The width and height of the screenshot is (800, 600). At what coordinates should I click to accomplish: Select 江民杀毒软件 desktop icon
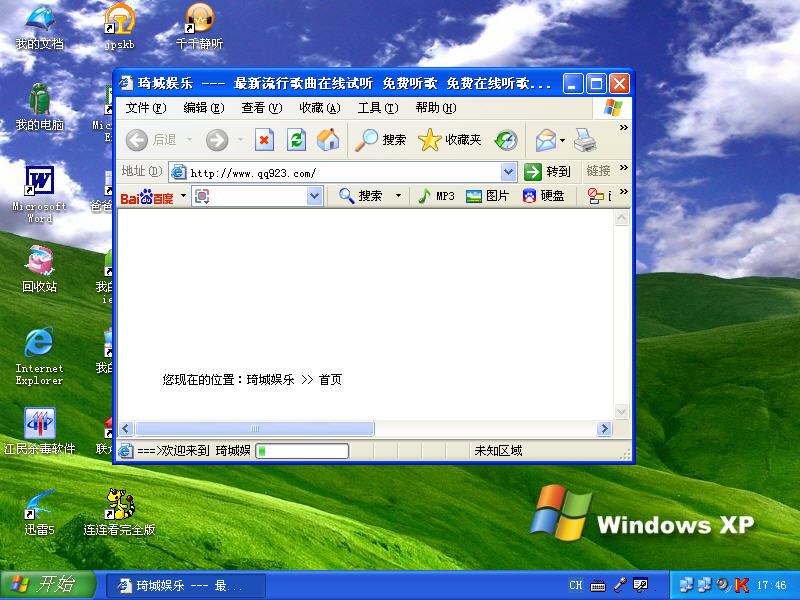[x=40, y=431]
